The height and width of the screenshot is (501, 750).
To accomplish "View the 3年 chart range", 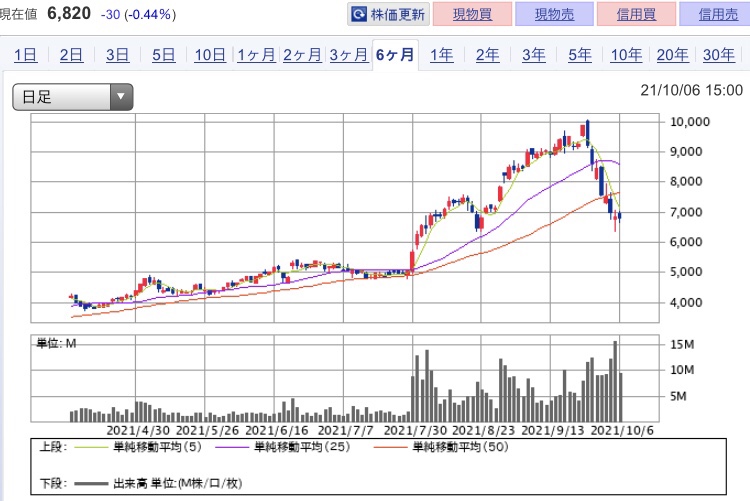I will point(534,55).
